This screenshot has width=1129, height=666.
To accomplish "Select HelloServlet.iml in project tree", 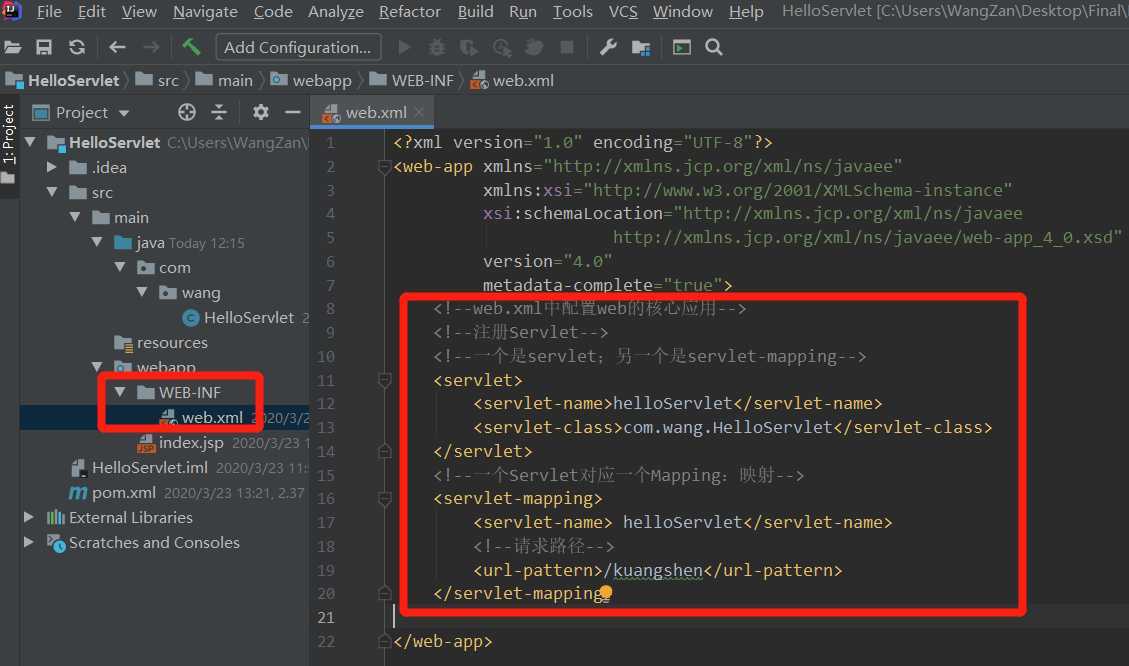I will click(x=149, y=467).
